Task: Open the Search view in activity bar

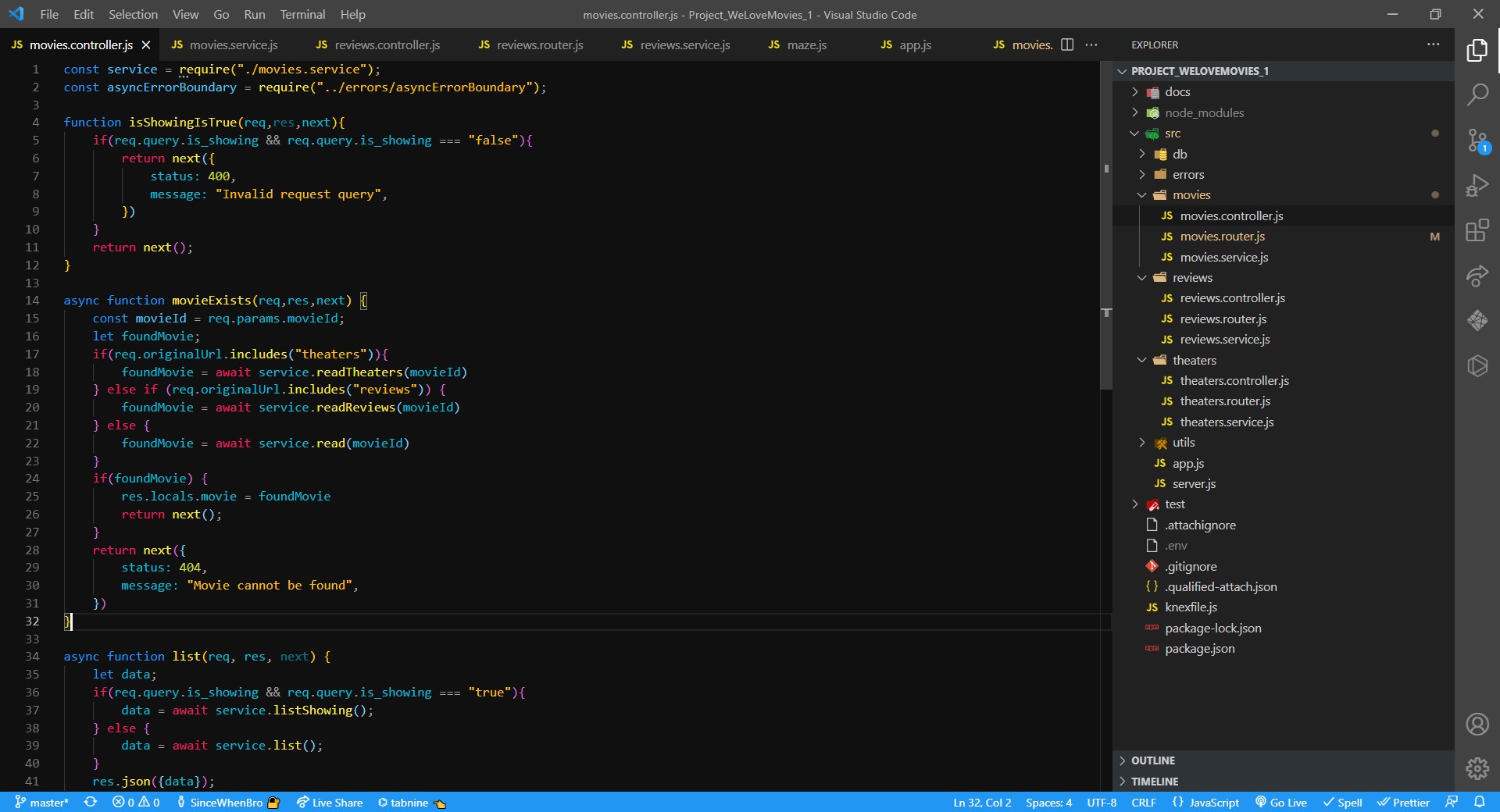Action: [x=1477, y=95]
